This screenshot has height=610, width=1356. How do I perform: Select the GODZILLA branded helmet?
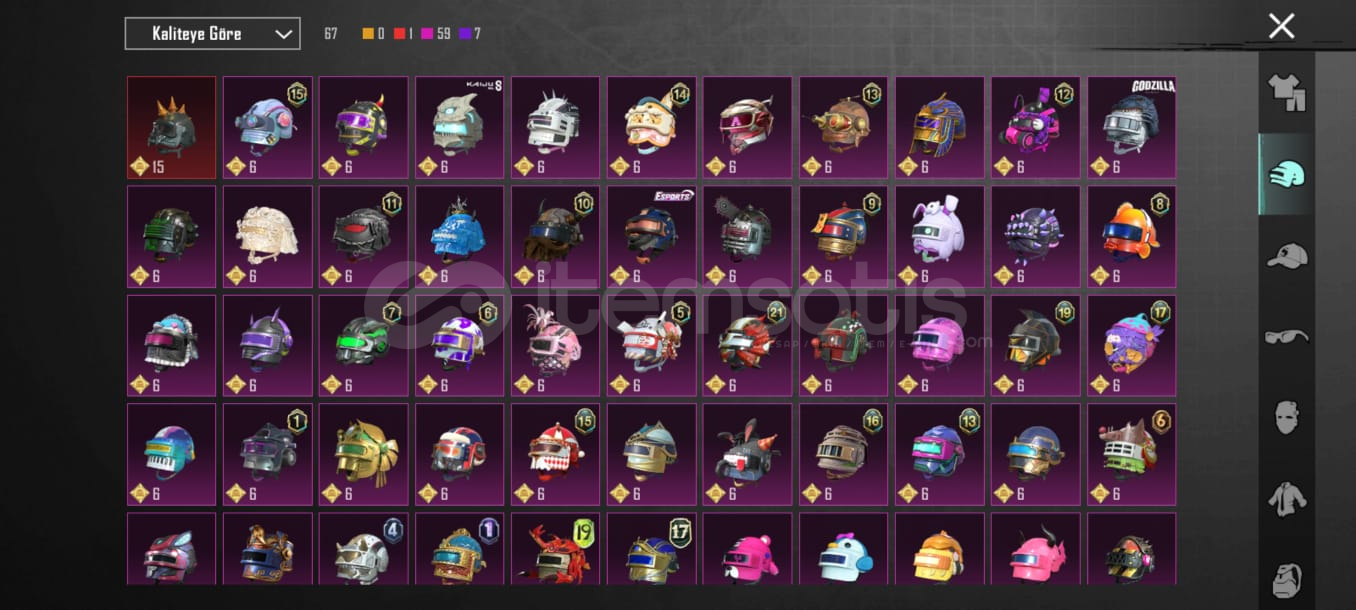[x=1132, y=127]
